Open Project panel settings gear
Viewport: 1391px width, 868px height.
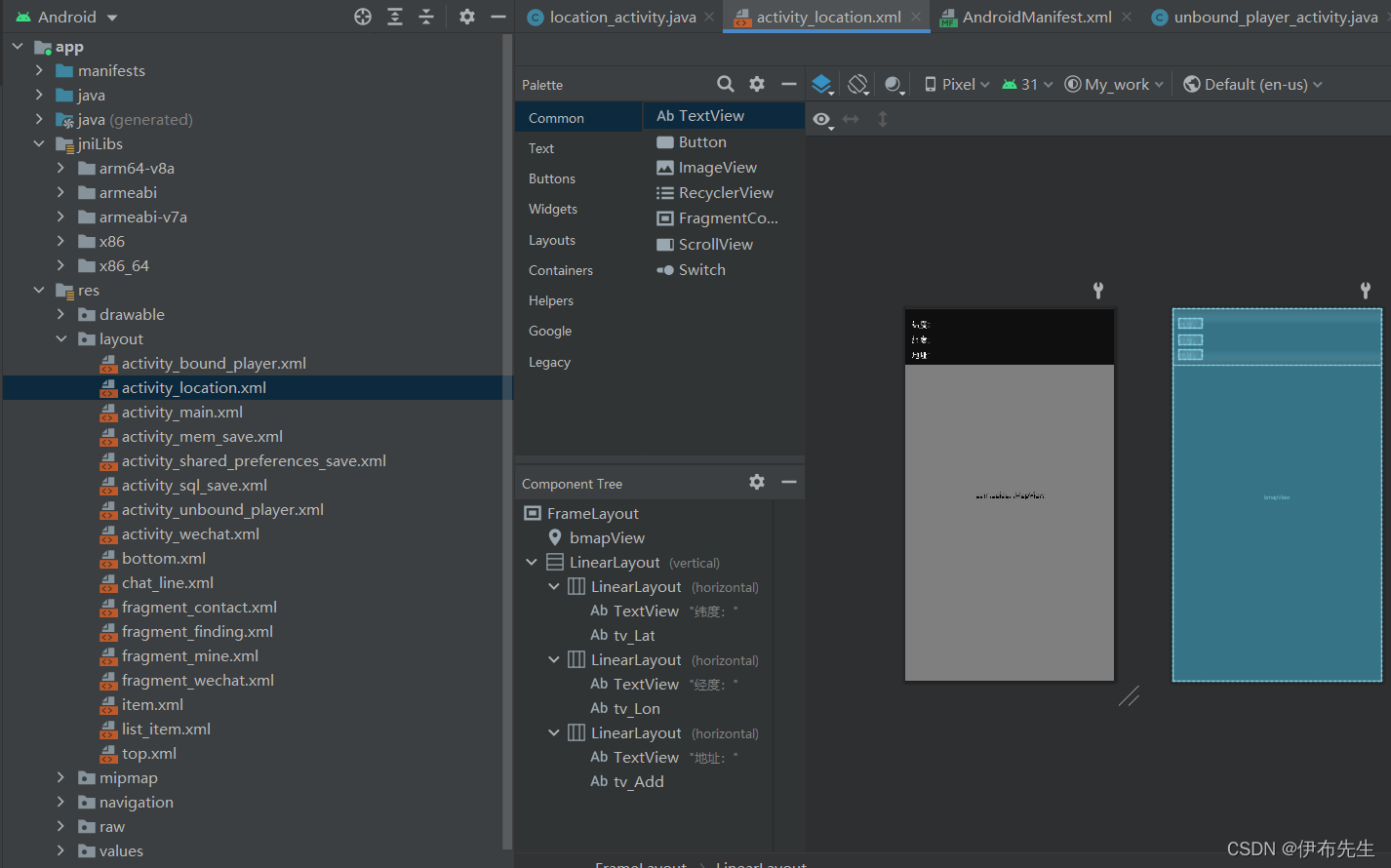(467, 17)
